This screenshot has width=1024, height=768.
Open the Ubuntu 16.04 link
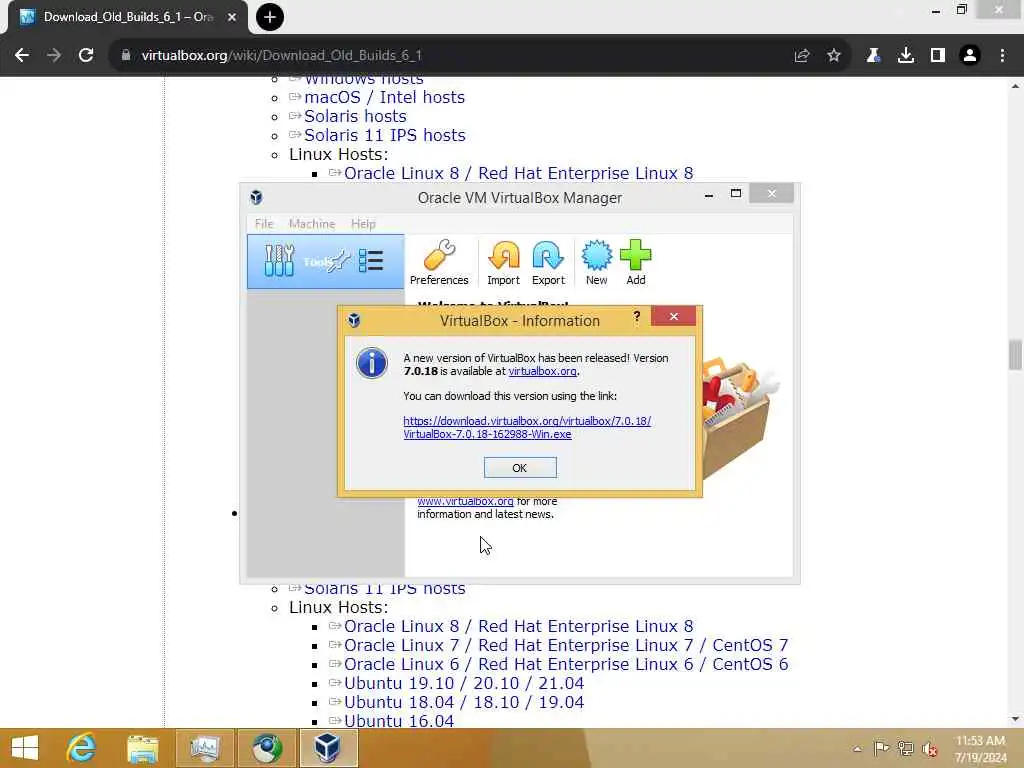tap(398, 721)
